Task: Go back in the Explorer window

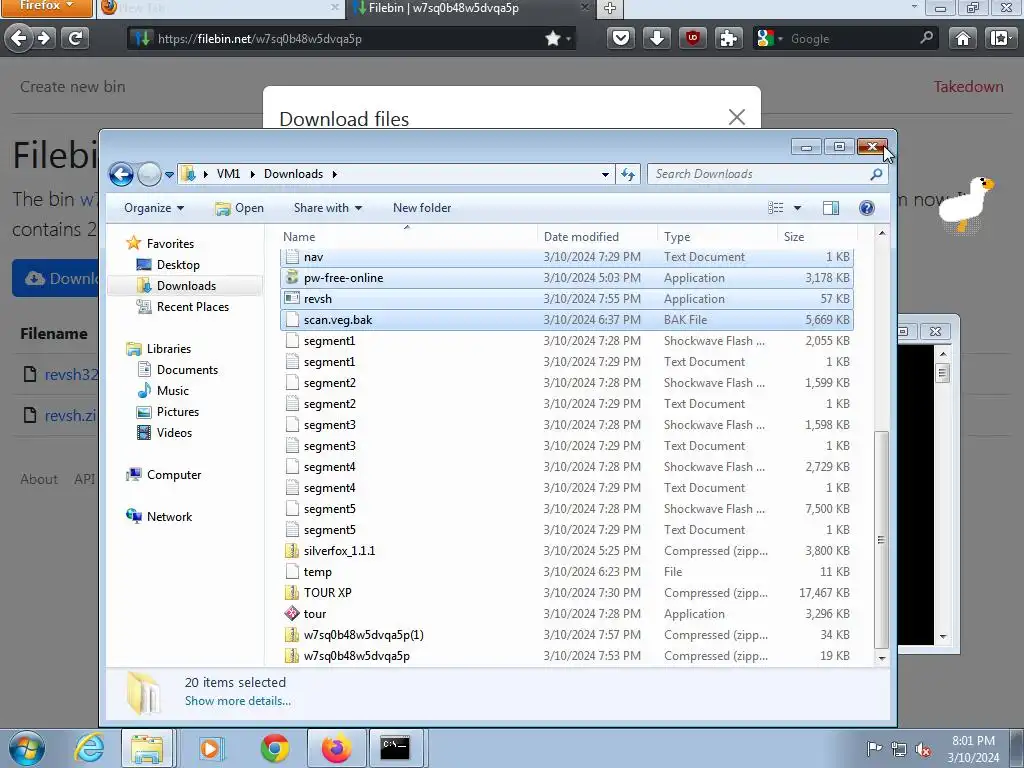Action: pos(121,174)
